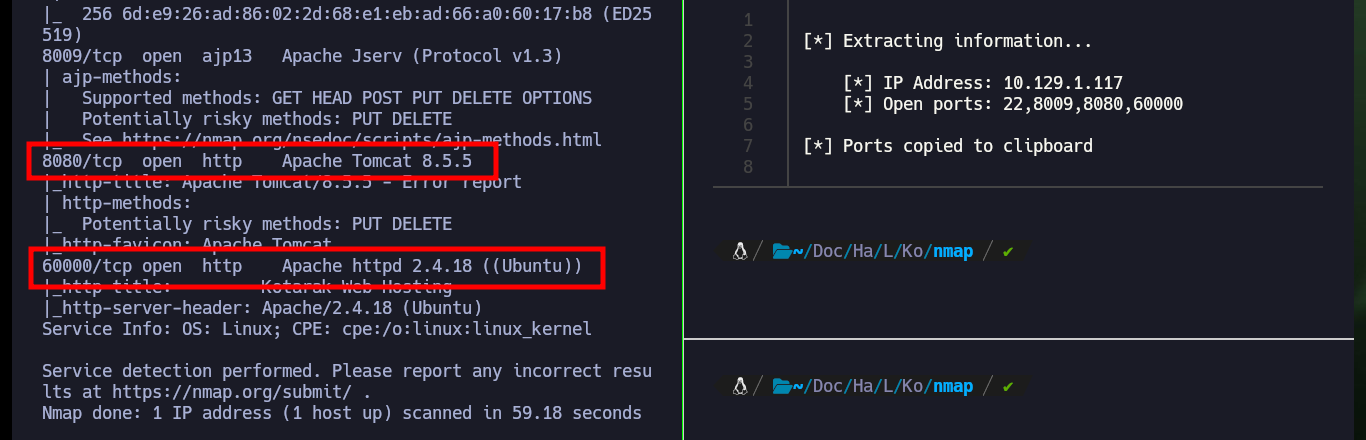The width and height of the screenshot is (1366, 440).
Task: Click the bold nmap directory in upper prompt
Action: tap(953, 251)
